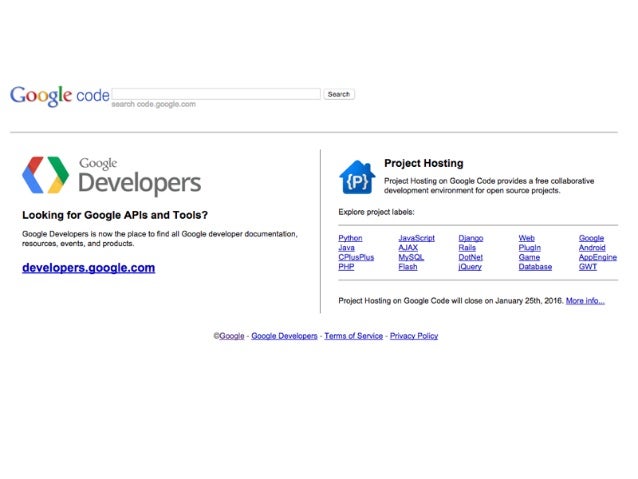Open the Plugin project label
This screenshot has height=479, width=638.
tap(530, 247)
